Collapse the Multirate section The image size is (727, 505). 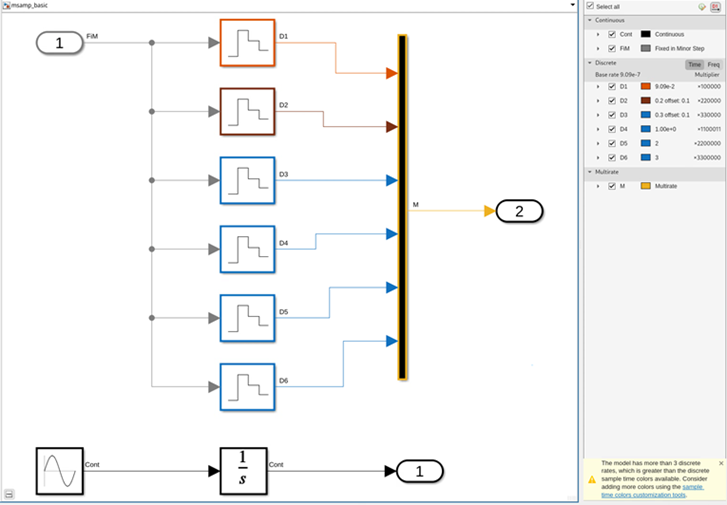click(590, 172)
